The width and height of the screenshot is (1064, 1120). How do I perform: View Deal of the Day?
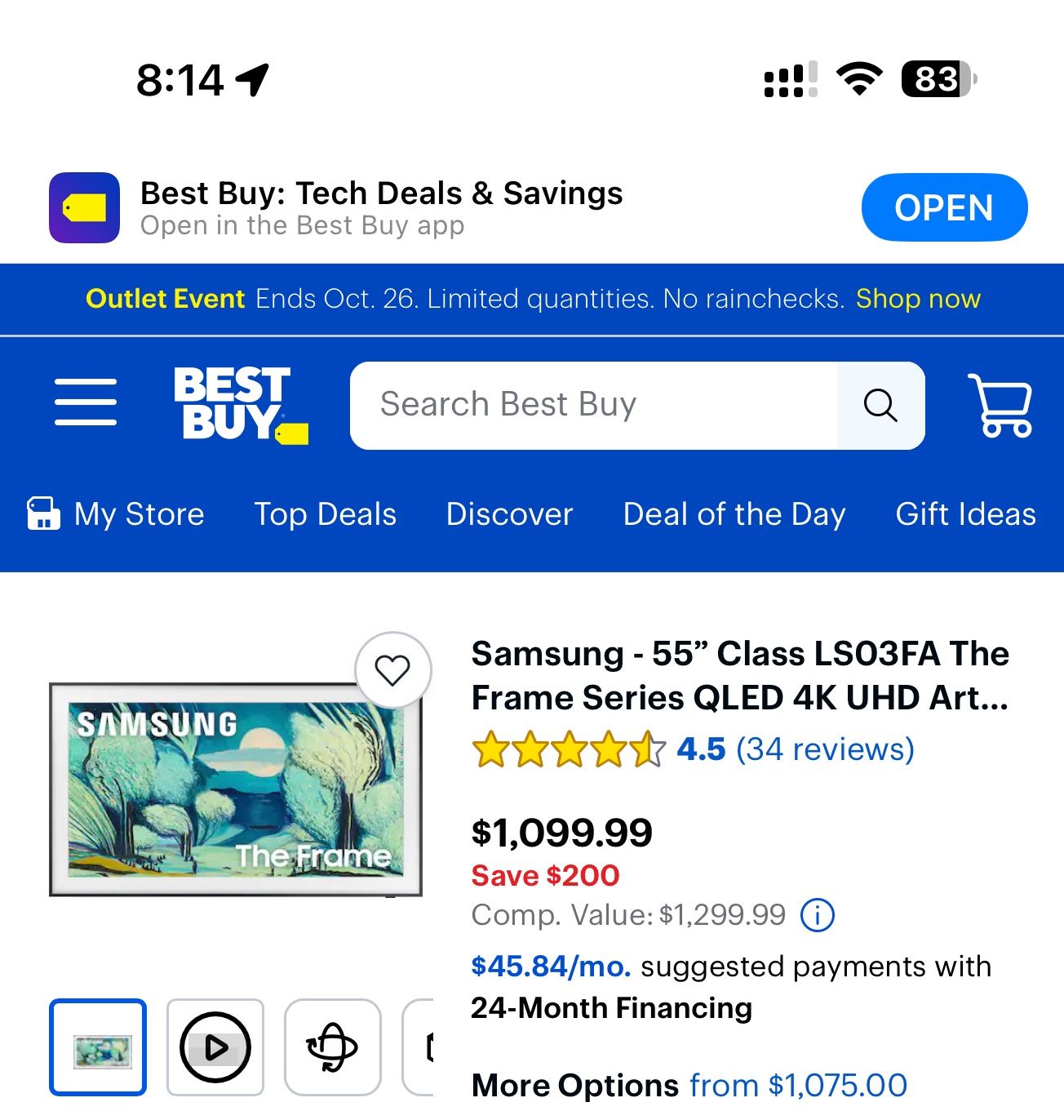coord(734,514)
